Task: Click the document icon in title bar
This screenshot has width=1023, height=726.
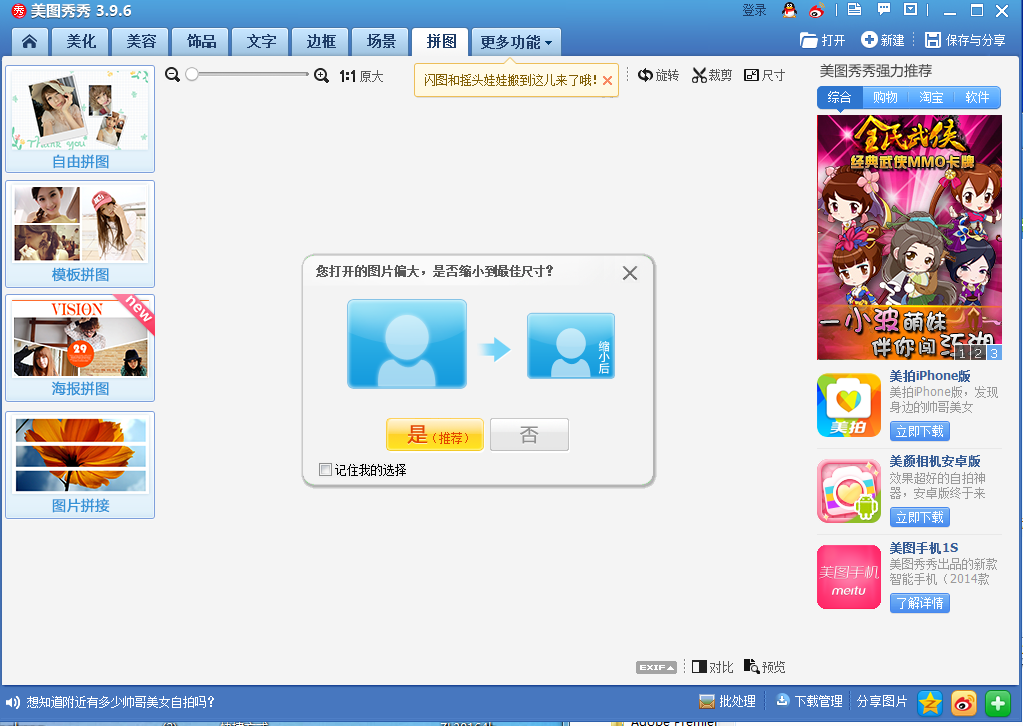Action: pos(854,9)
